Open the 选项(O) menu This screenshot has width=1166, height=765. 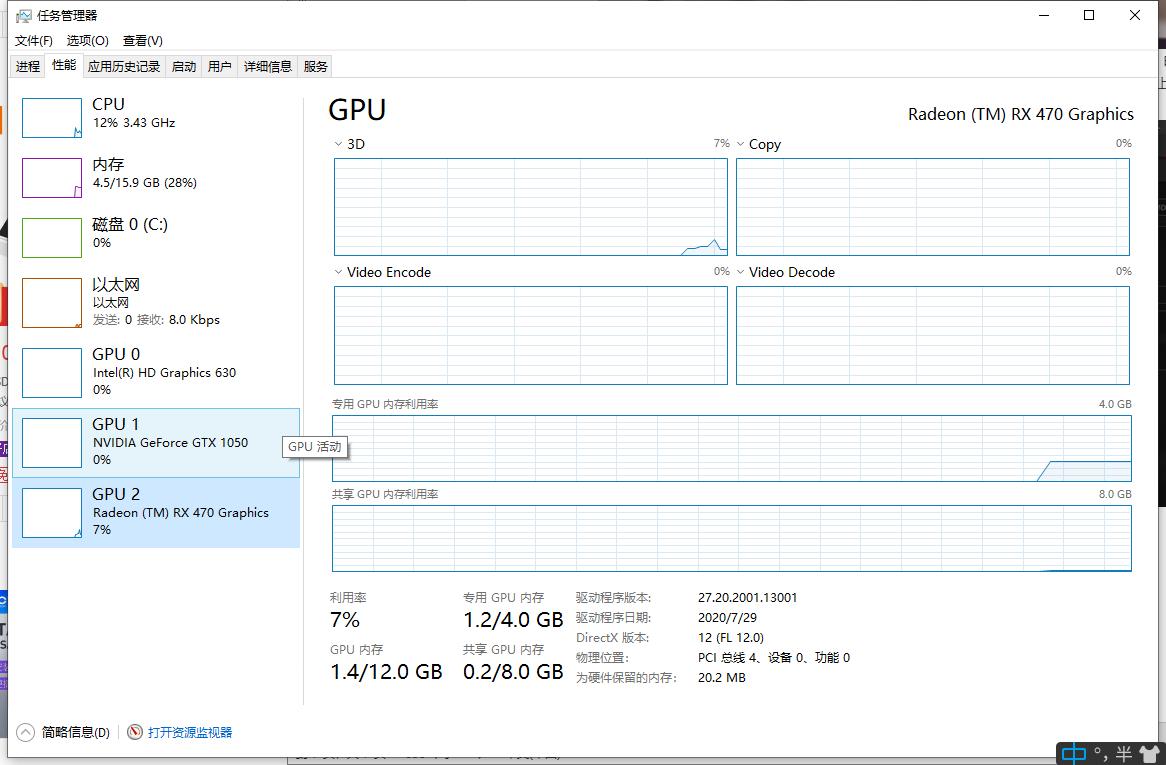87,41
